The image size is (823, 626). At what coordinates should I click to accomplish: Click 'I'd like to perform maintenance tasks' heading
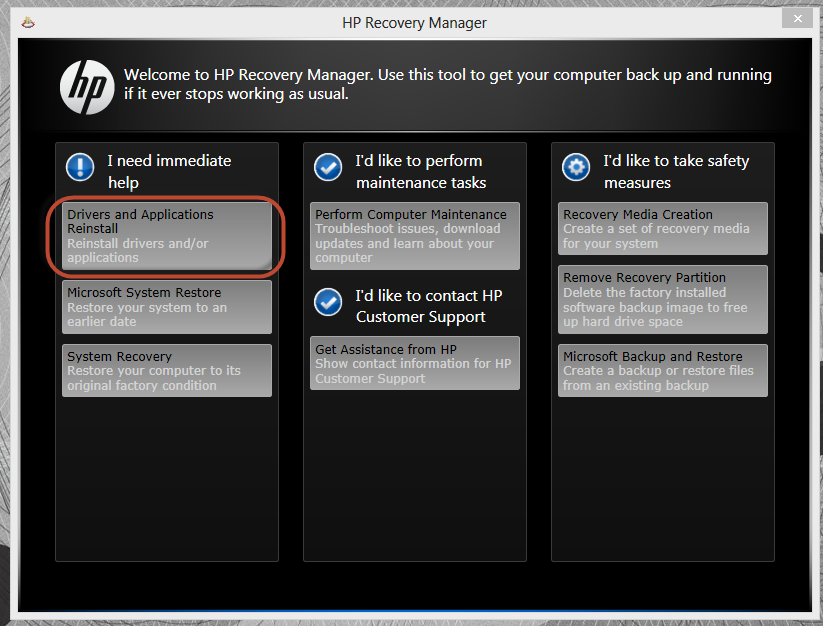click(x=420, y=172)
